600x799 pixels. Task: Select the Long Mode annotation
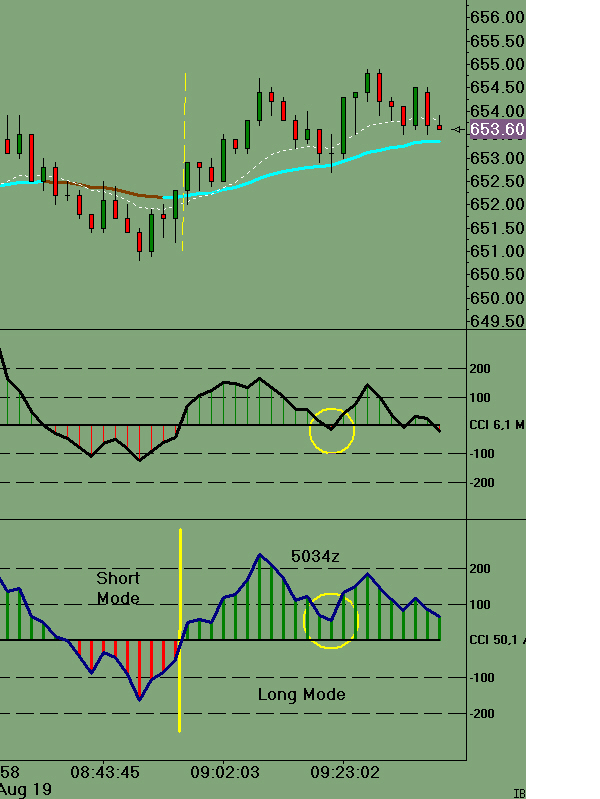point(301,695)
